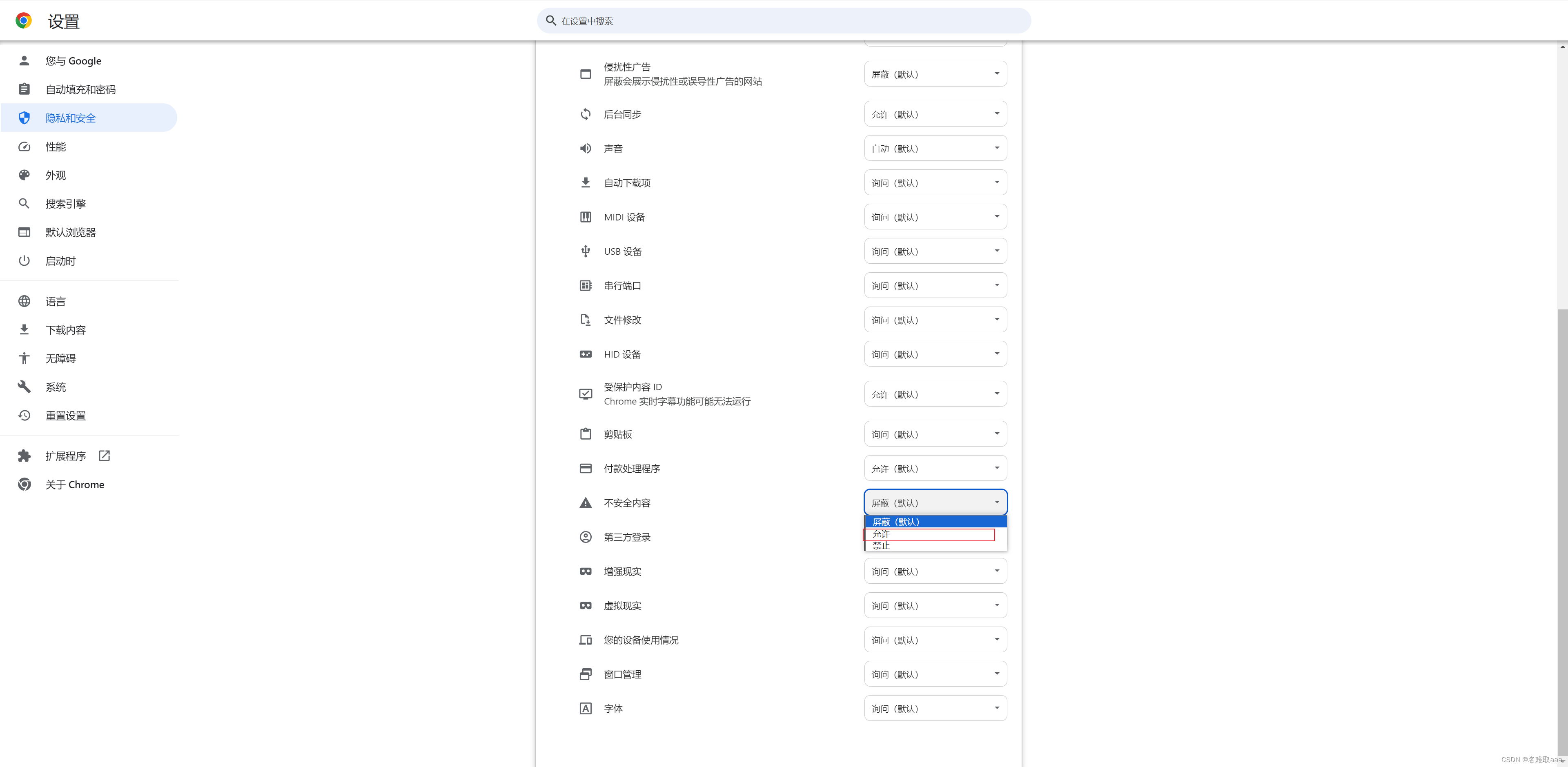
Task: Open the 窗口管理 permission dropdown
Action: [x=935, y=674]
